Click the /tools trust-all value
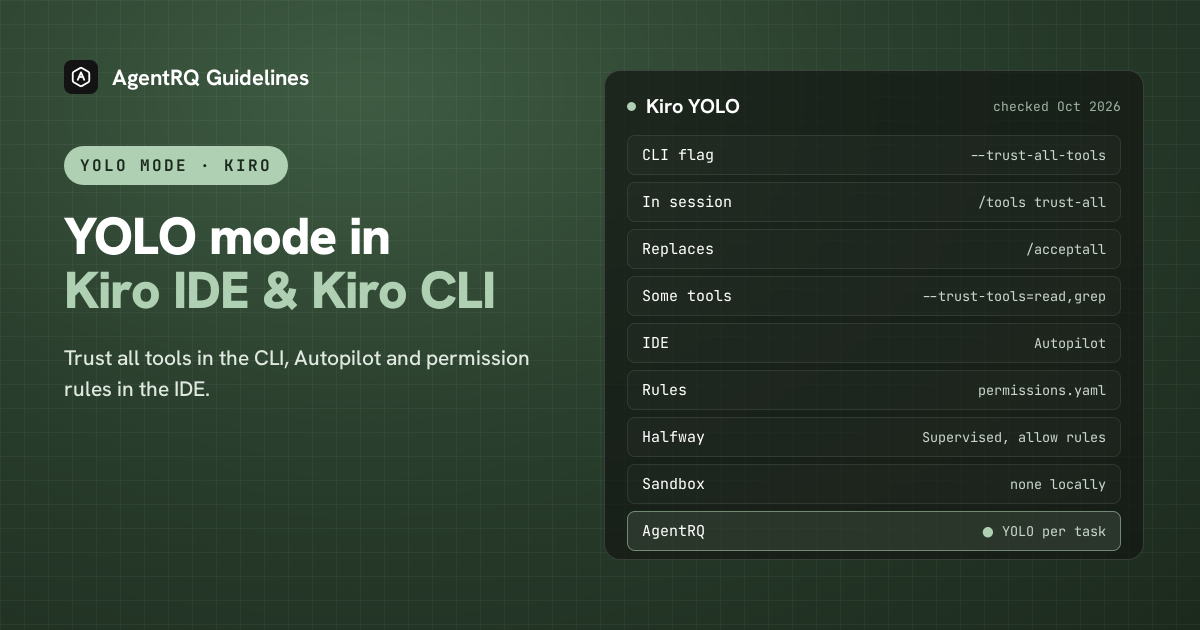The image size is (1200, 630). (1042, 202)
